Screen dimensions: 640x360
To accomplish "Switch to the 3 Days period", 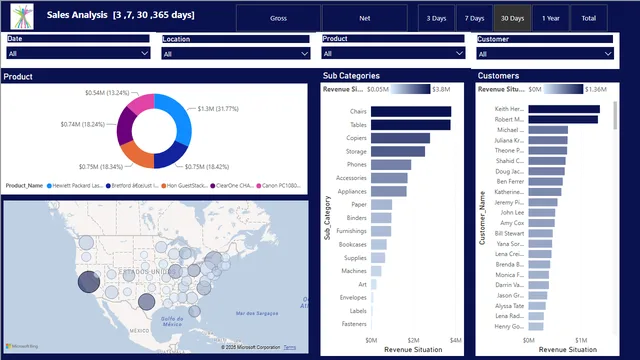I will 436,18.
